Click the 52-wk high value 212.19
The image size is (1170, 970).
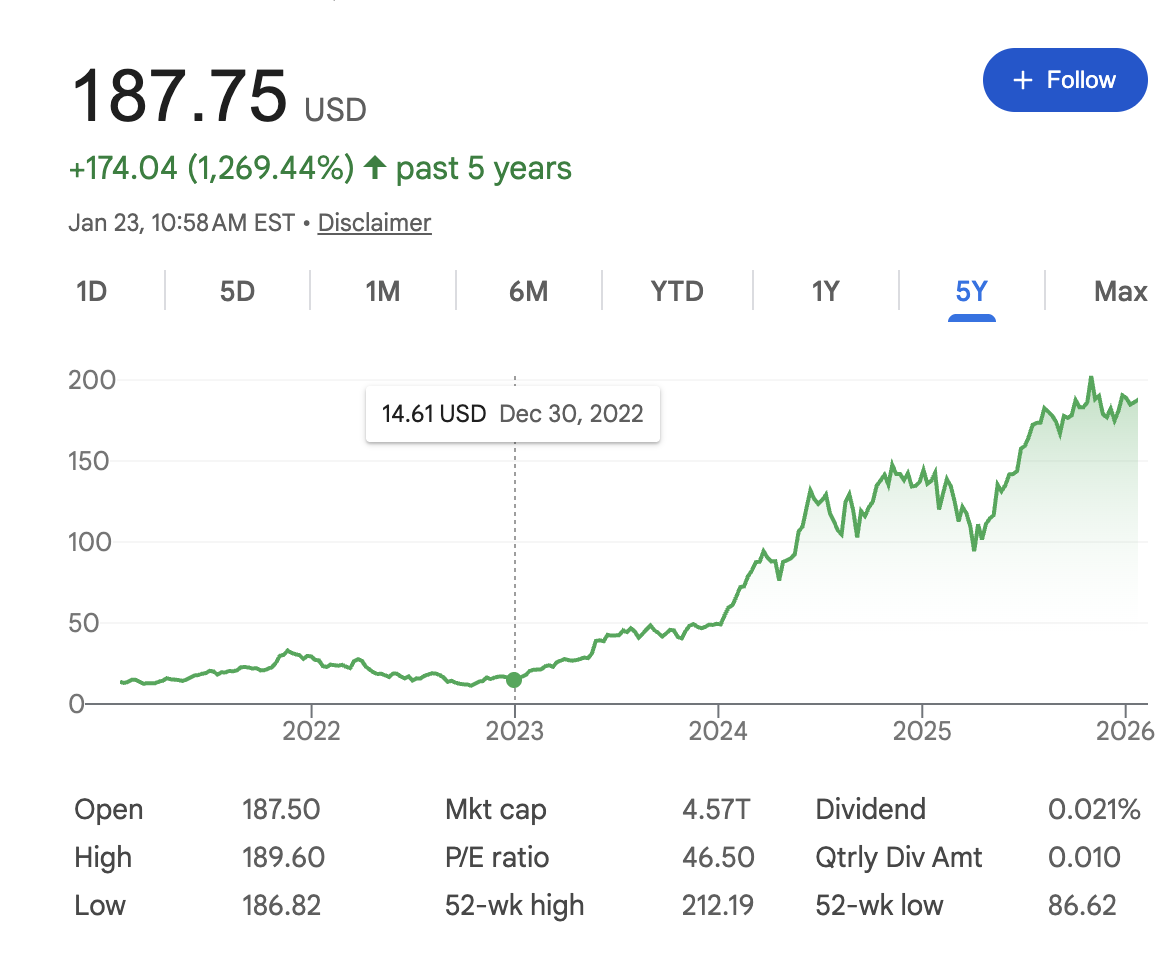pyautogui.click(x=716, y=906)
